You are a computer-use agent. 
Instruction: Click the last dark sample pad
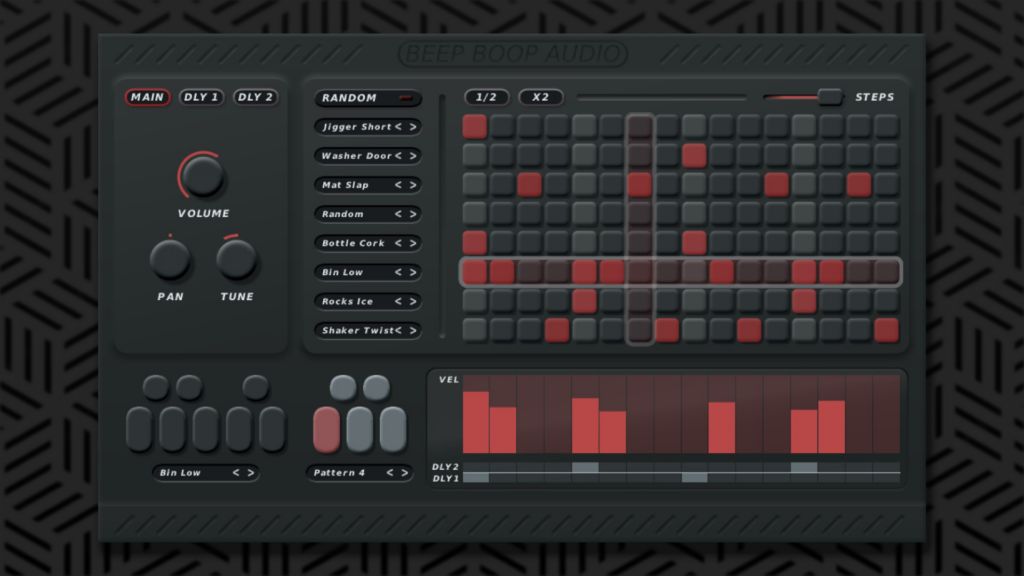[272, 429]
